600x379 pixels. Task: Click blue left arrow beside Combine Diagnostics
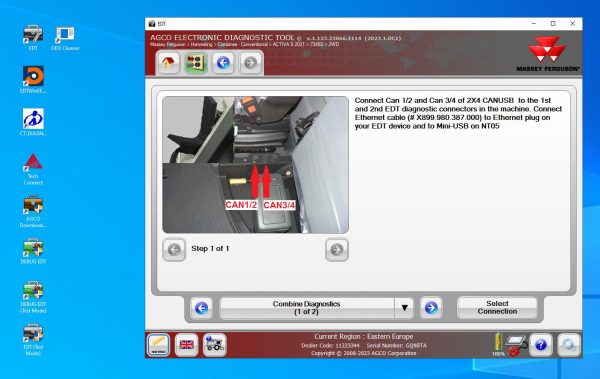[x=202, y=308]
